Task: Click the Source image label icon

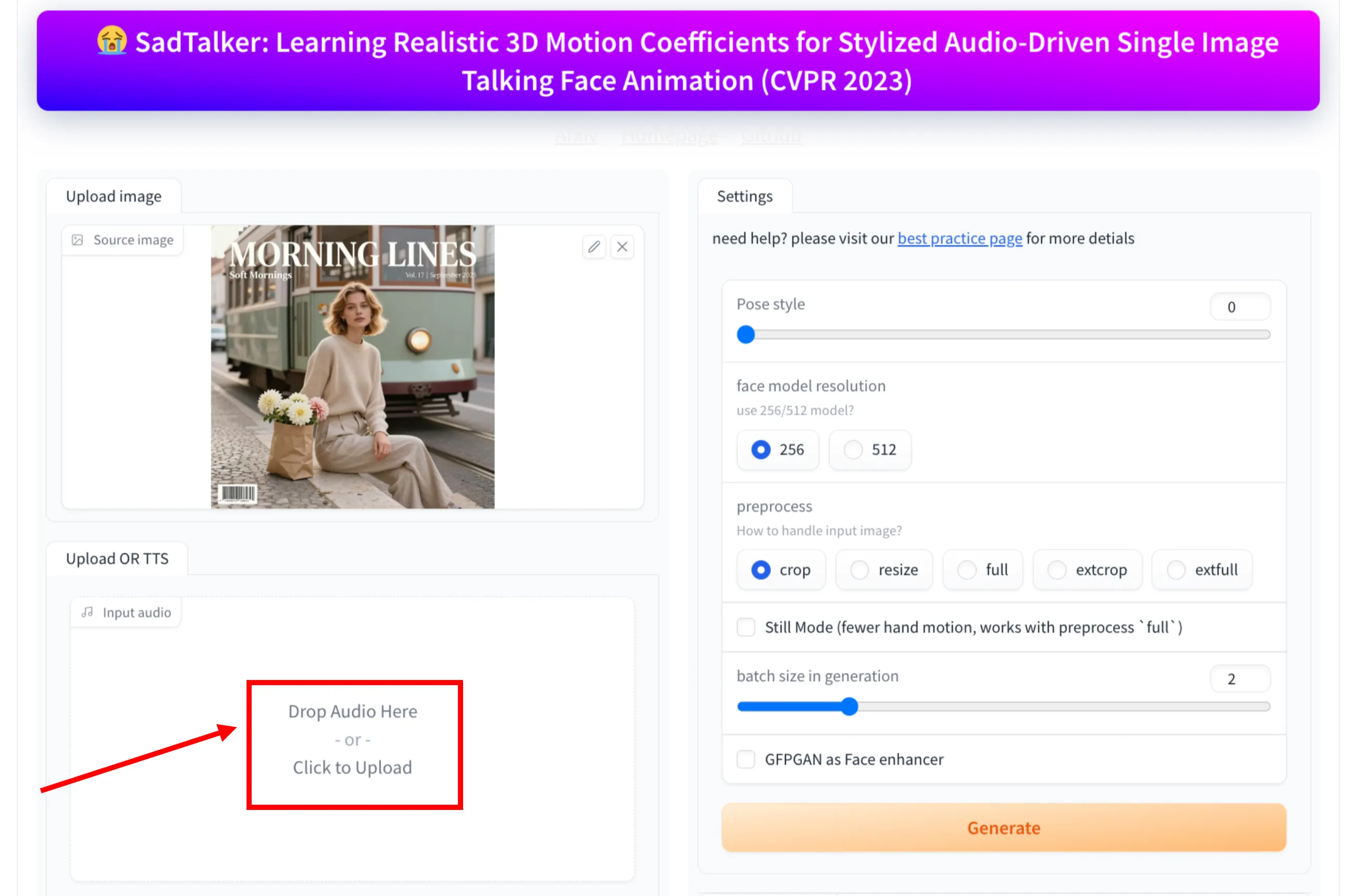Action: (x=78, y=240)
